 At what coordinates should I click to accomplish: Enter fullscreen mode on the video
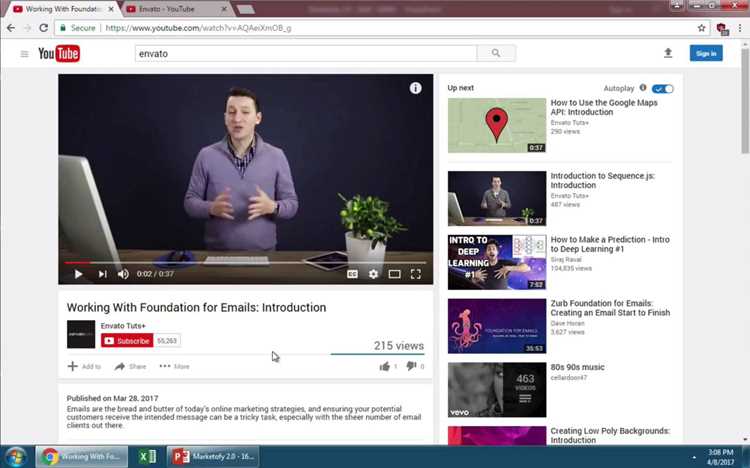point(416,274)
